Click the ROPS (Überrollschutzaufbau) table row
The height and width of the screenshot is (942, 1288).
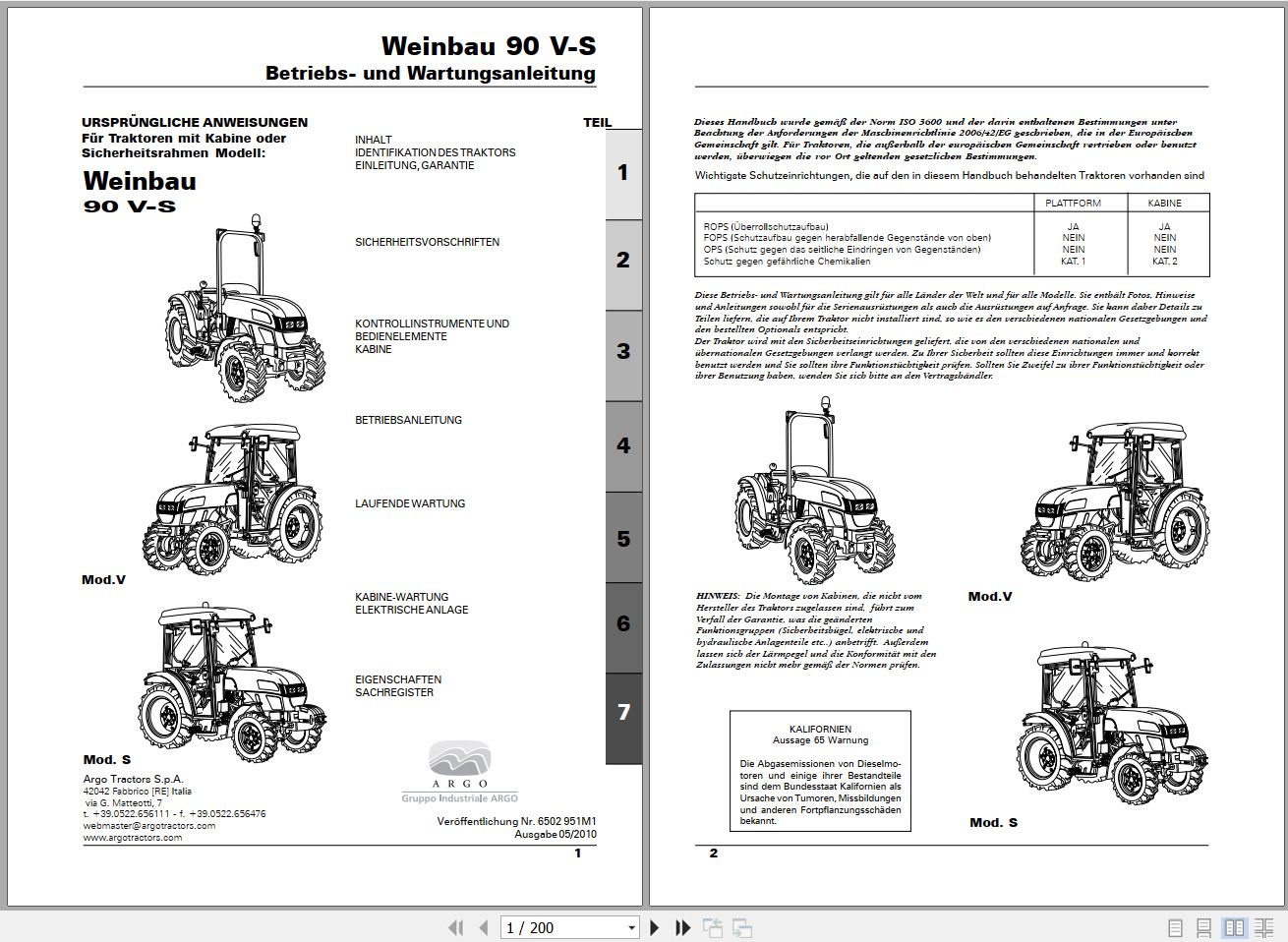(766, 227)
